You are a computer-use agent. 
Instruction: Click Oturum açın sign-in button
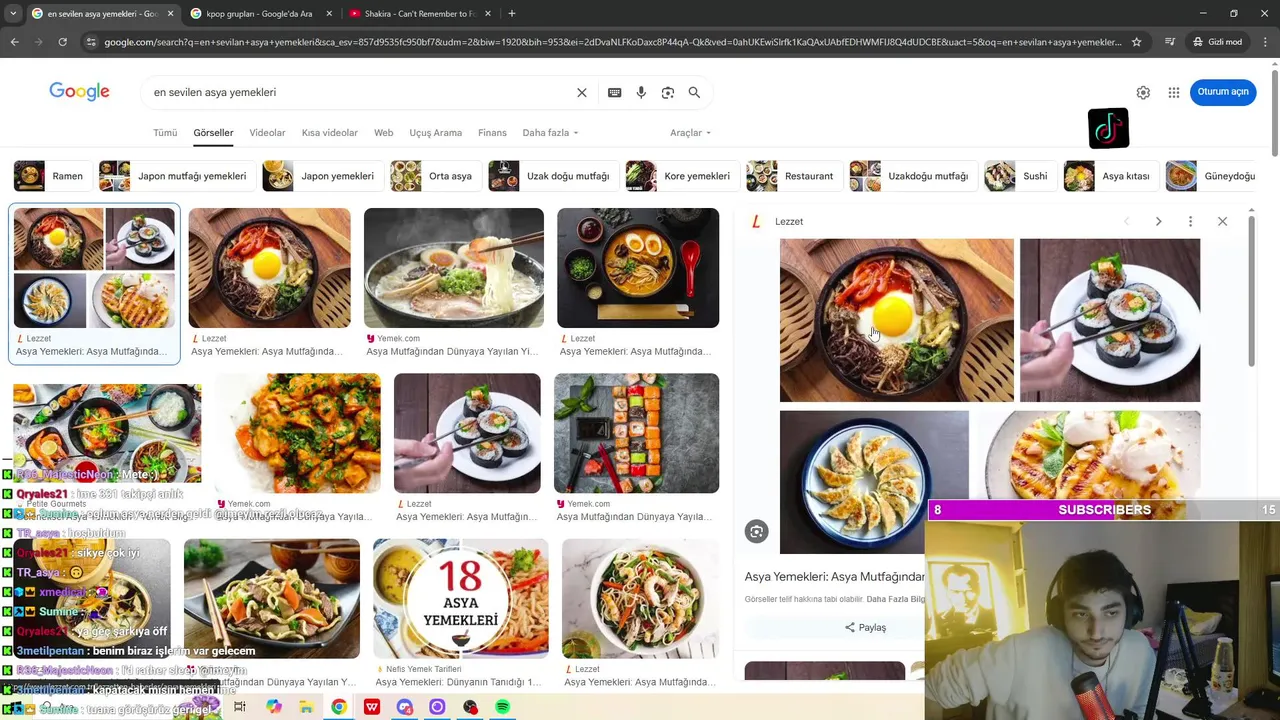point(1223,92)
